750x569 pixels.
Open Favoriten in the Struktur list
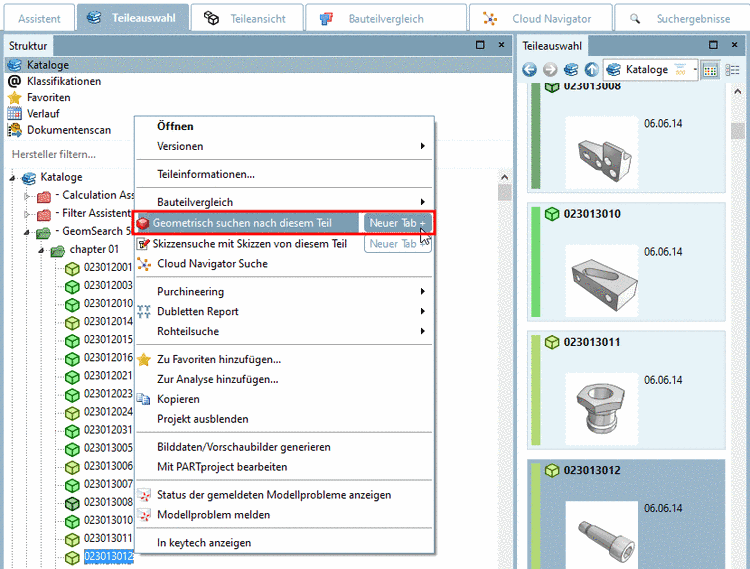click(48, 98)
